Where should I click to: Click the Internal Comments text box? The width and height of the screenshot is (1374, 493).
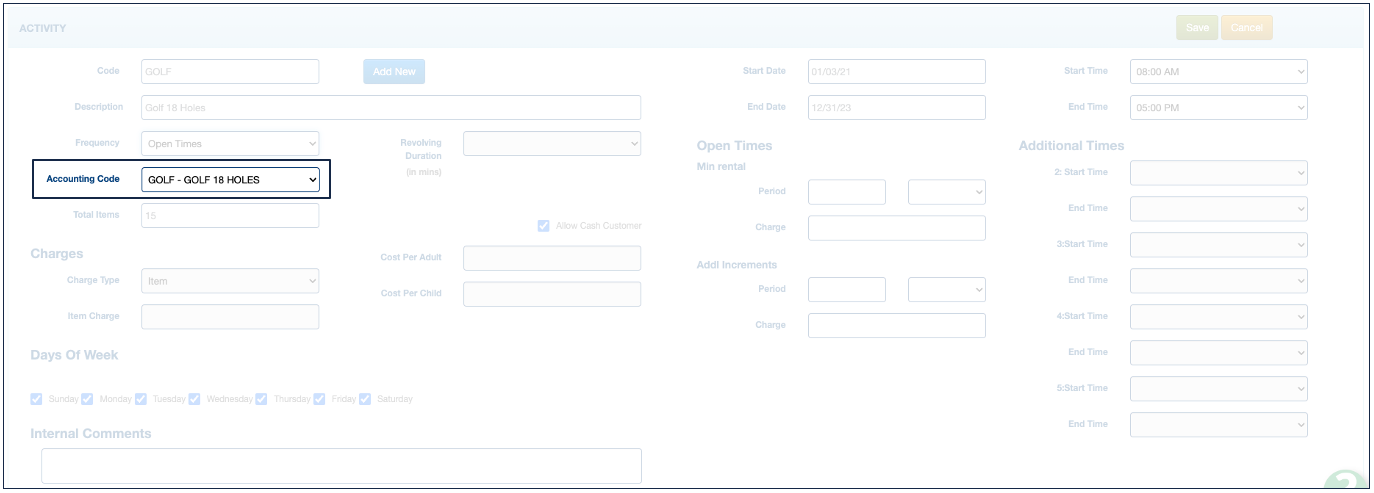pos(340,466)
